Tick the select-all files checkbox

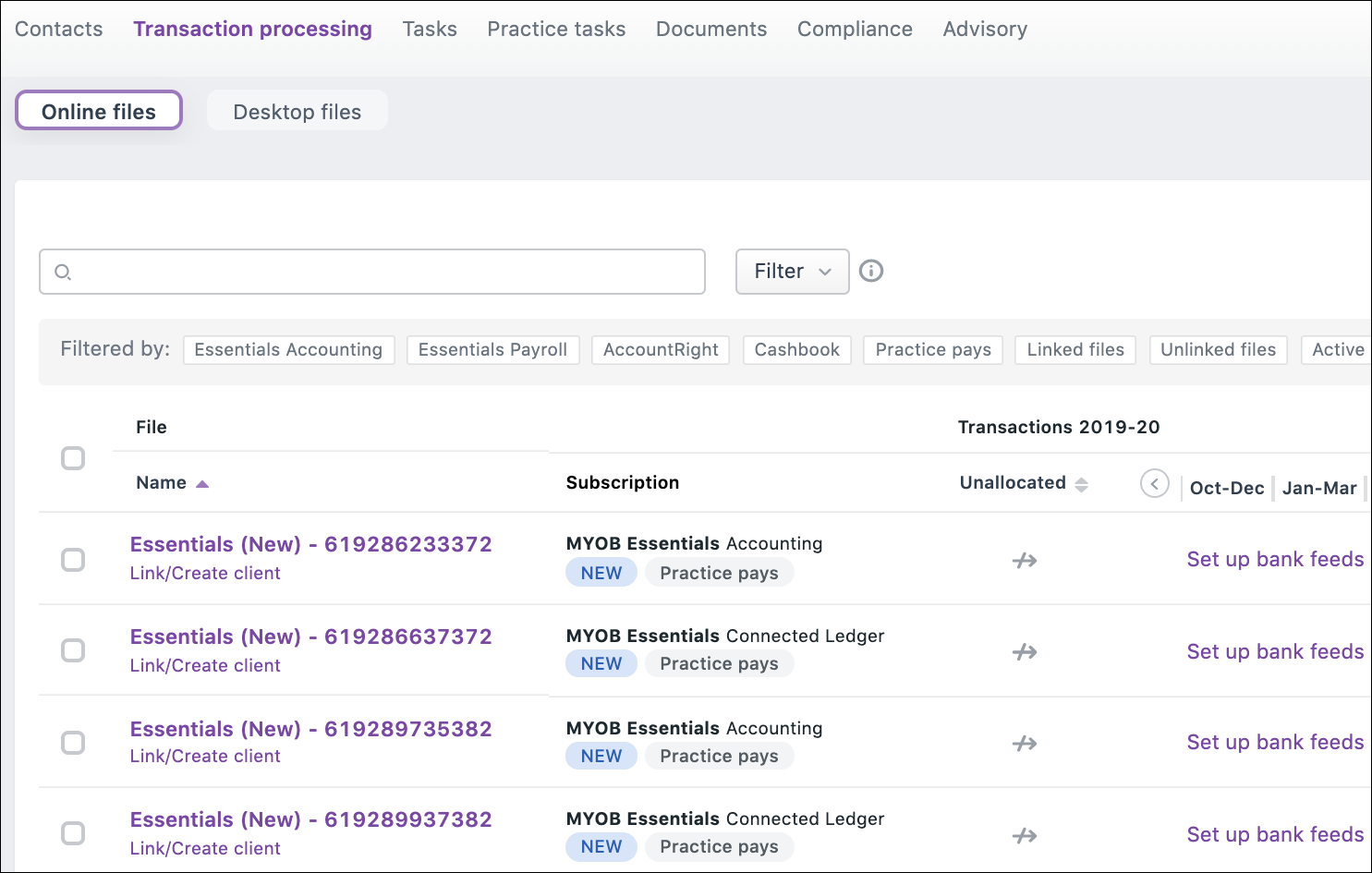(73, 458)
